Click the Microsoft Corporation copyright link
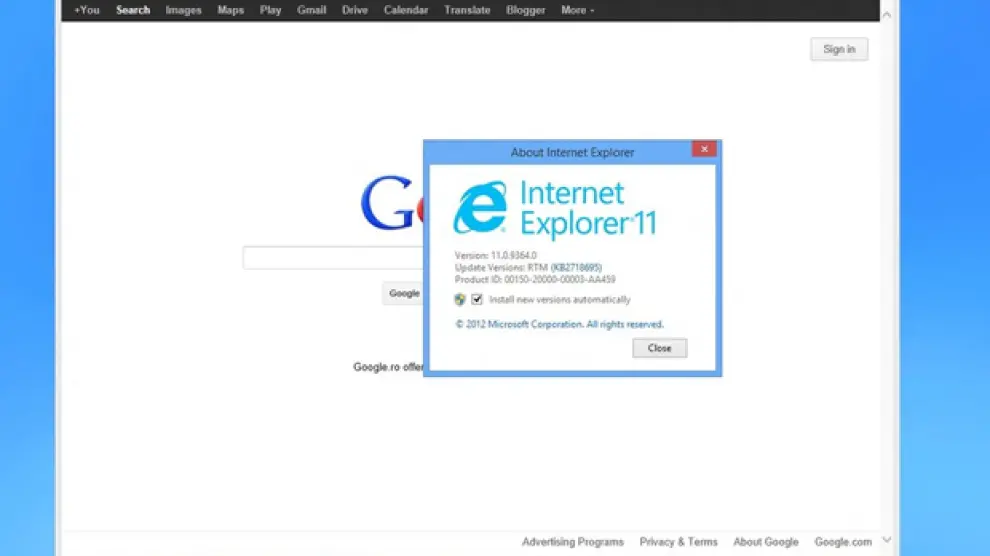 point(559,324)
